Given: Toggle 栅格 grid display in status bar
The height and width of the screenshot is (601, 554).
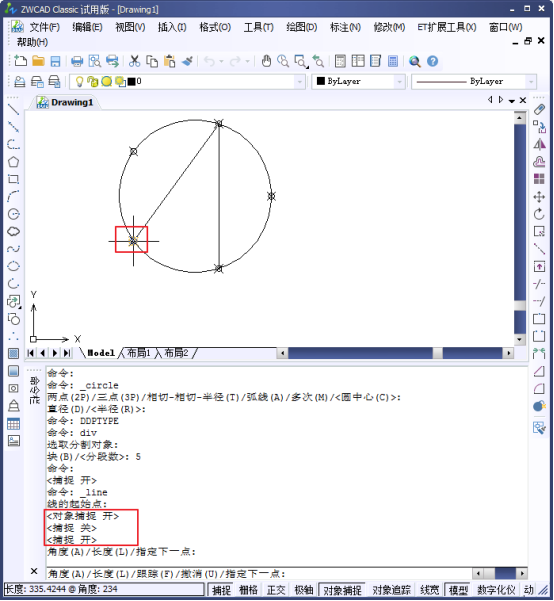Looking at the screenshot, I should tap(248, 590).
